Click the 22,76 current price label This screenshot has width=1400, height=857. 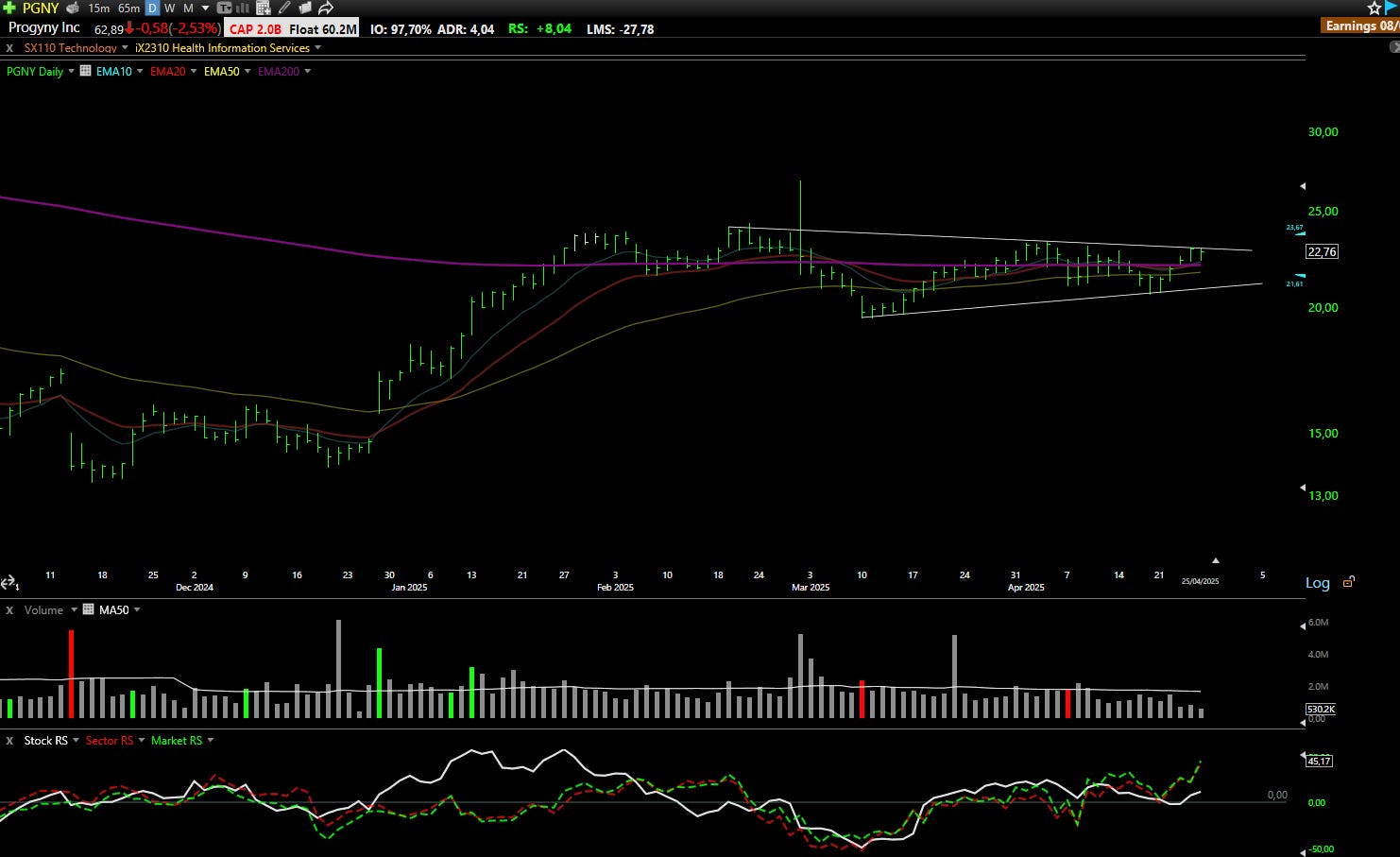1322,251
